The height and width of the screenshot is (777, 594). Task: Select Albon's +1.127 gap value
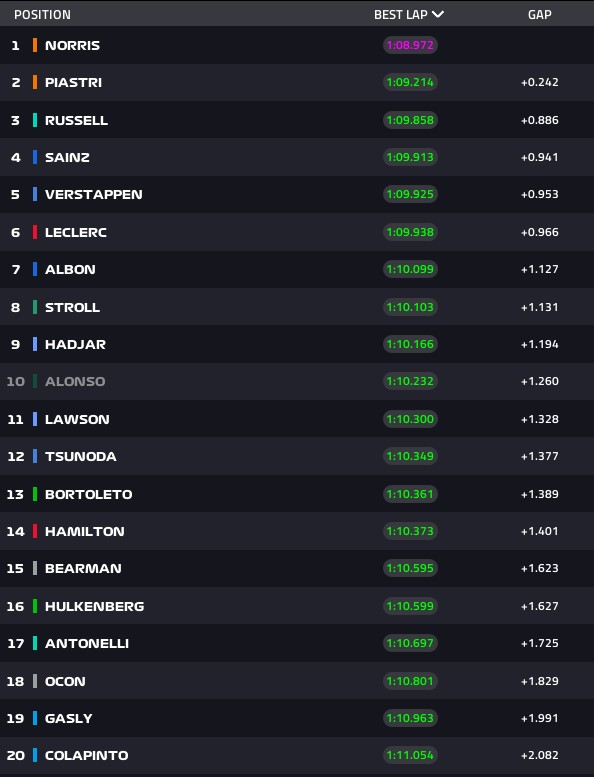tap(540, 269)
